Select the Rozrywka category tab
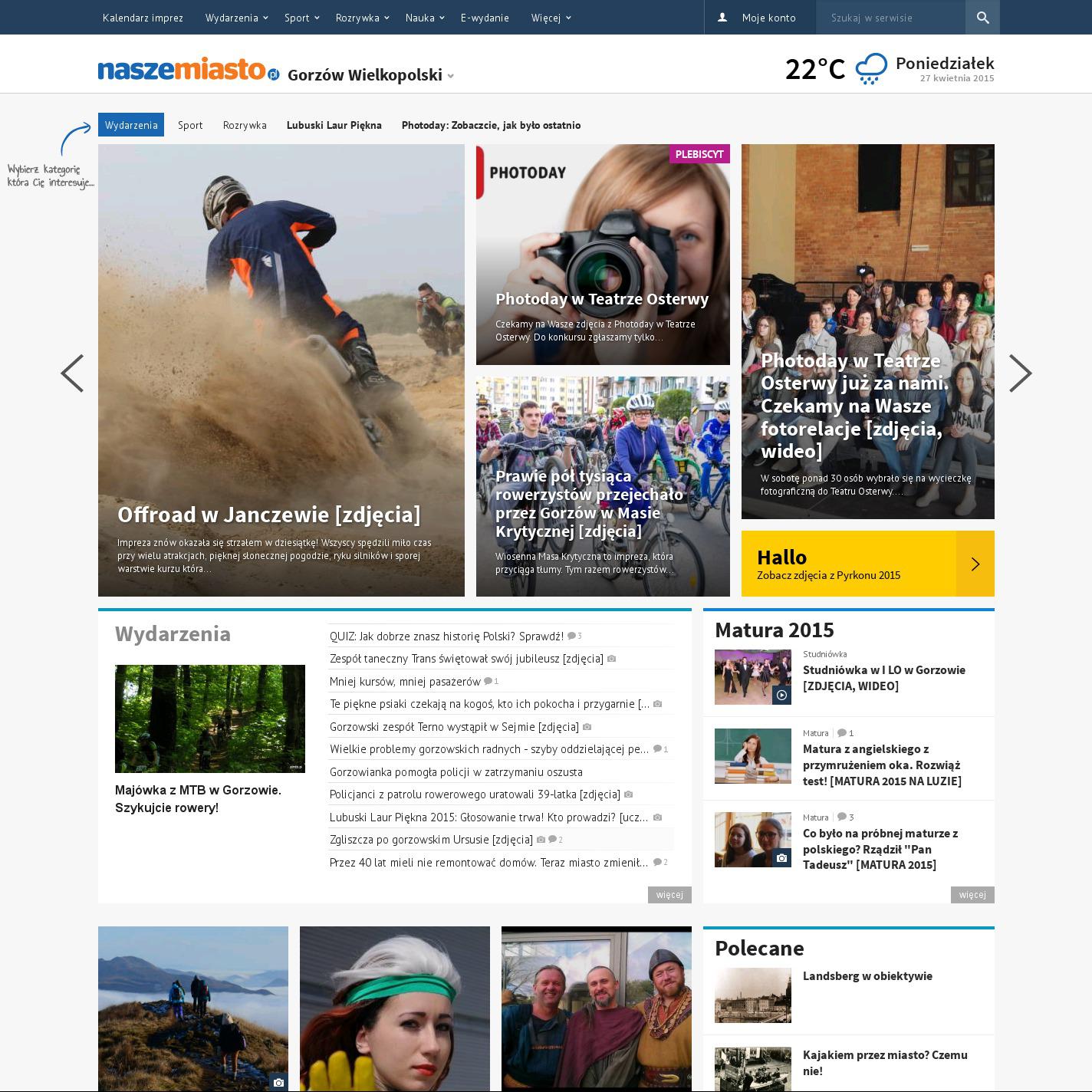 245,125
